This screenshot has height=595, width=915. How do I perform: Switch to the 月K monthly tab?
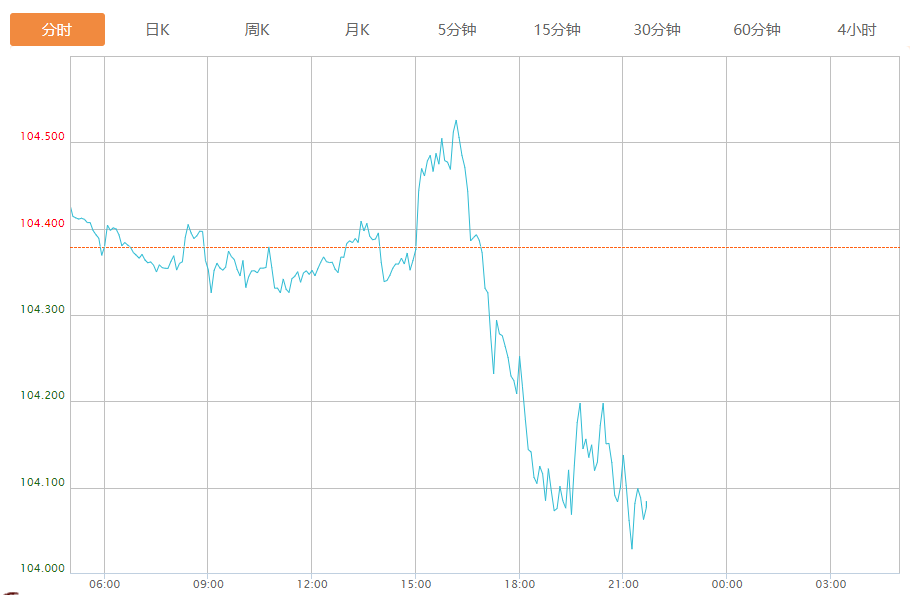tap(357, 30)
